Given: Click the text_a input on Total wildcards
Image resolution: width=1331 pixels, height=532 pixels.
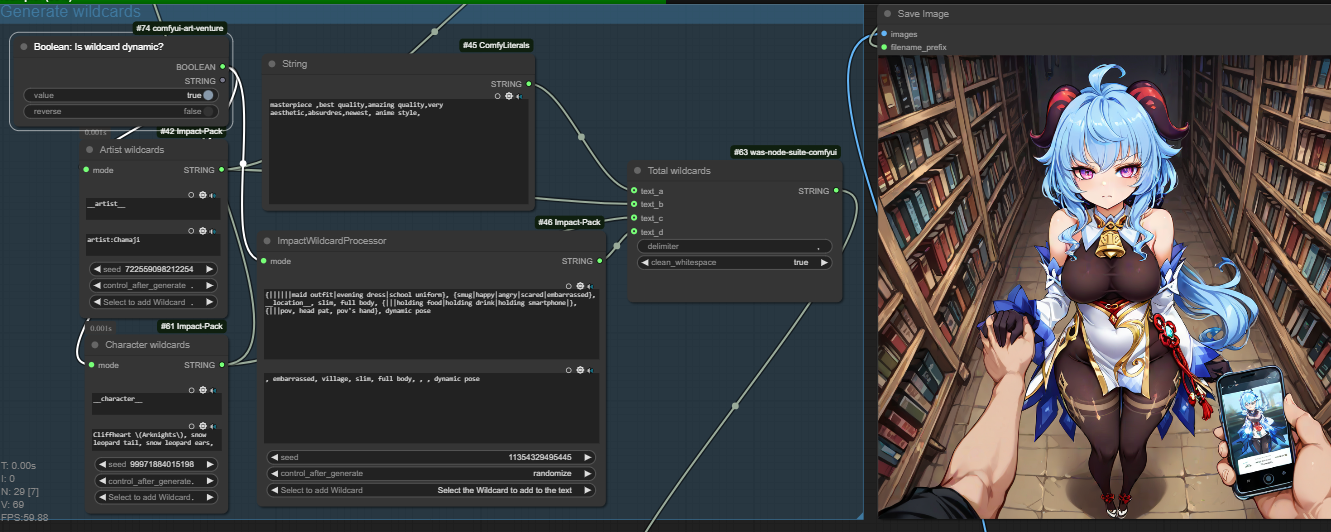Looking at the screenshot, I should [x=634, y=190].
